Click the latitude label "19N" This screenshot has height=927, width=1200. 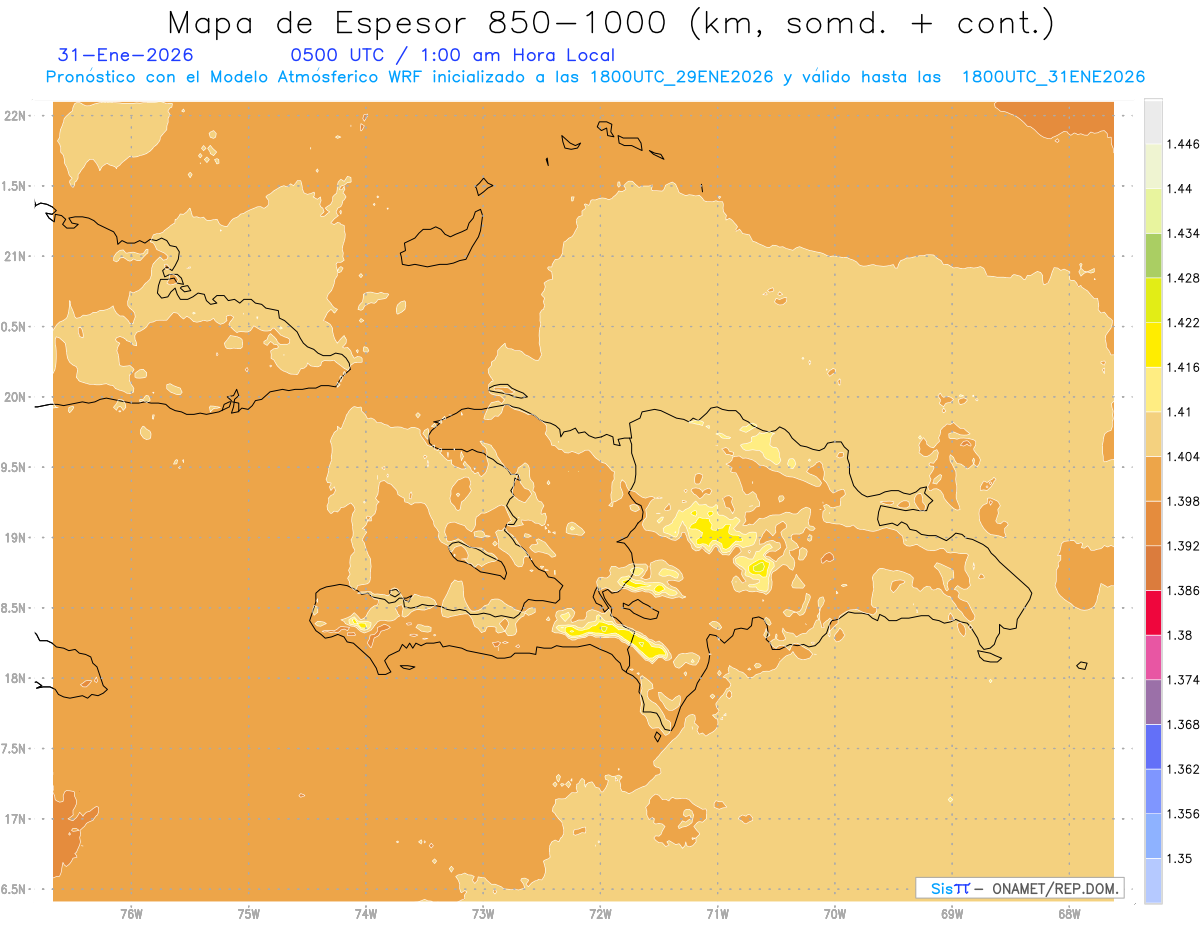coord(14,538)
